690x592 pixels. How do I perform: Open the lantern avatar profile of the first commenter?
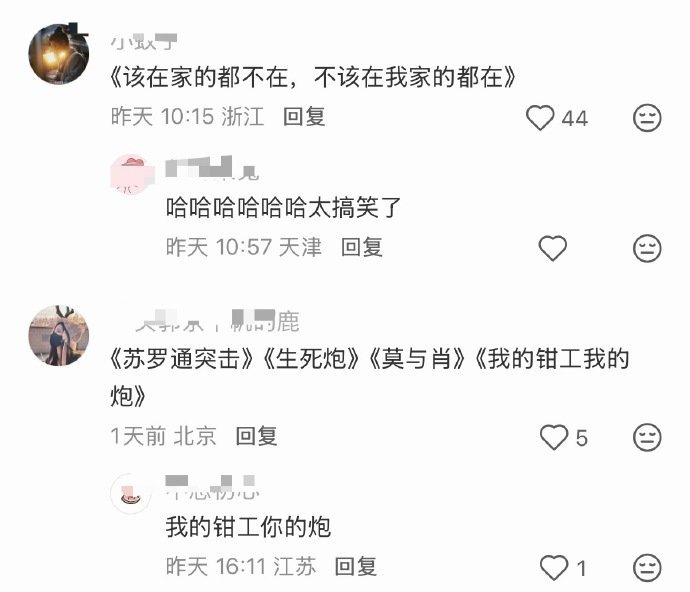tap(59, 53)
